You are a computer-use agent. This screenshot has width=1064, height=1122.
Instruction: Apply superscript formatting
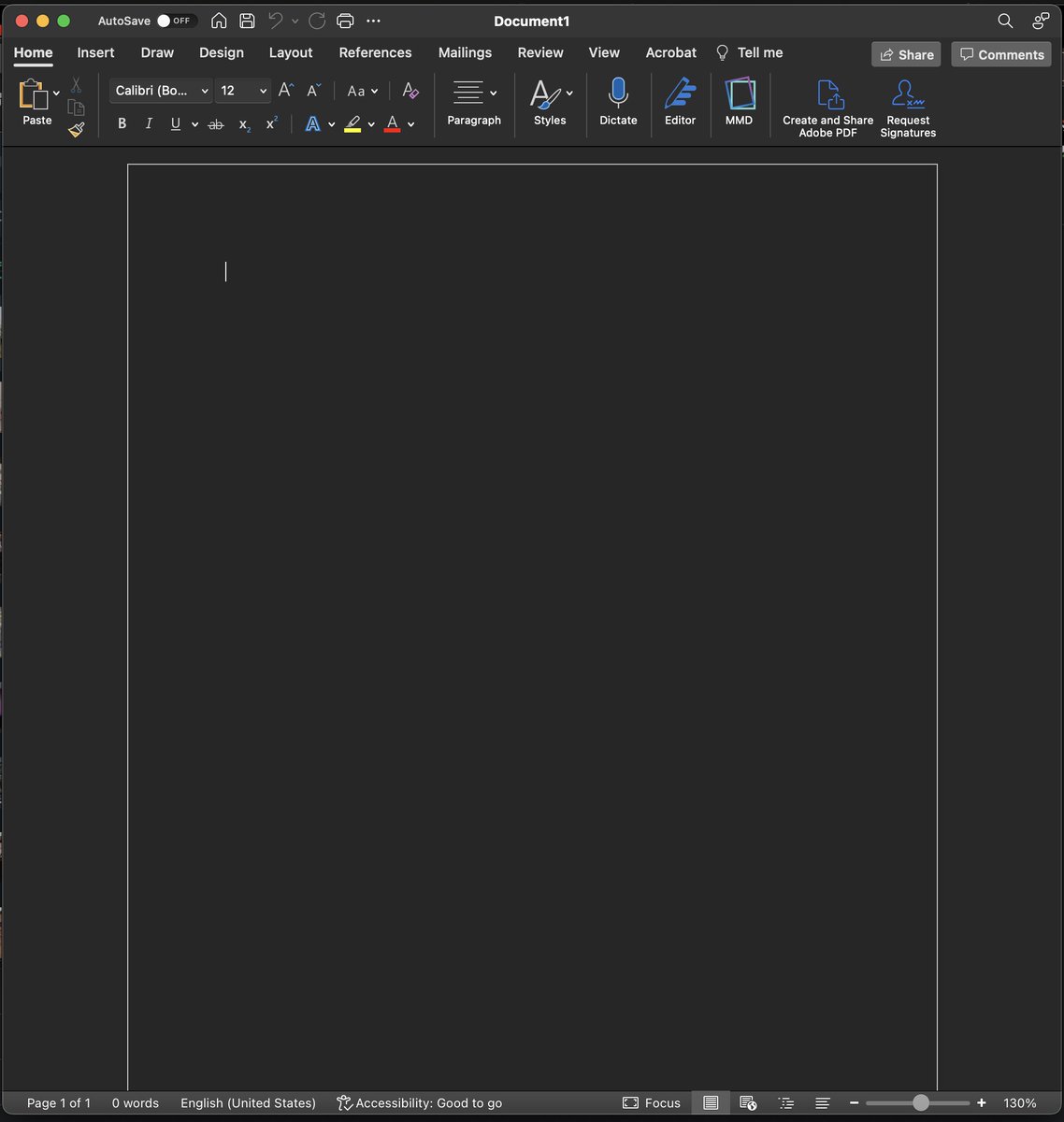coord(272,123)
